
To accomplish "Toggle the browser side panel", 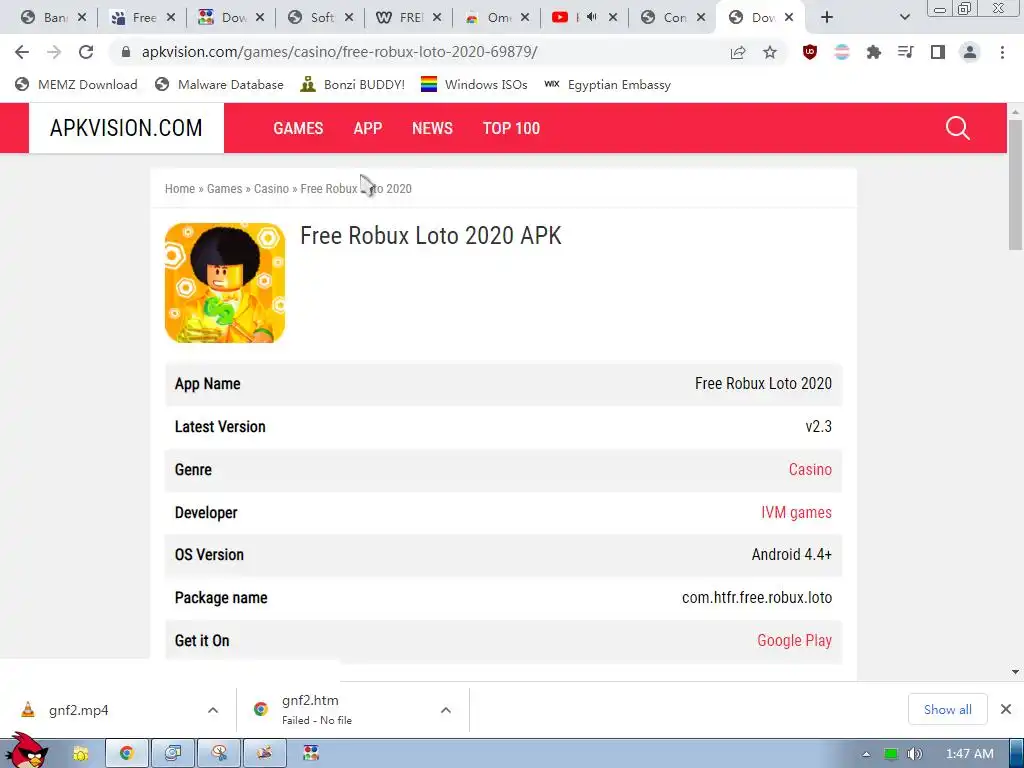I will point(938,52).
